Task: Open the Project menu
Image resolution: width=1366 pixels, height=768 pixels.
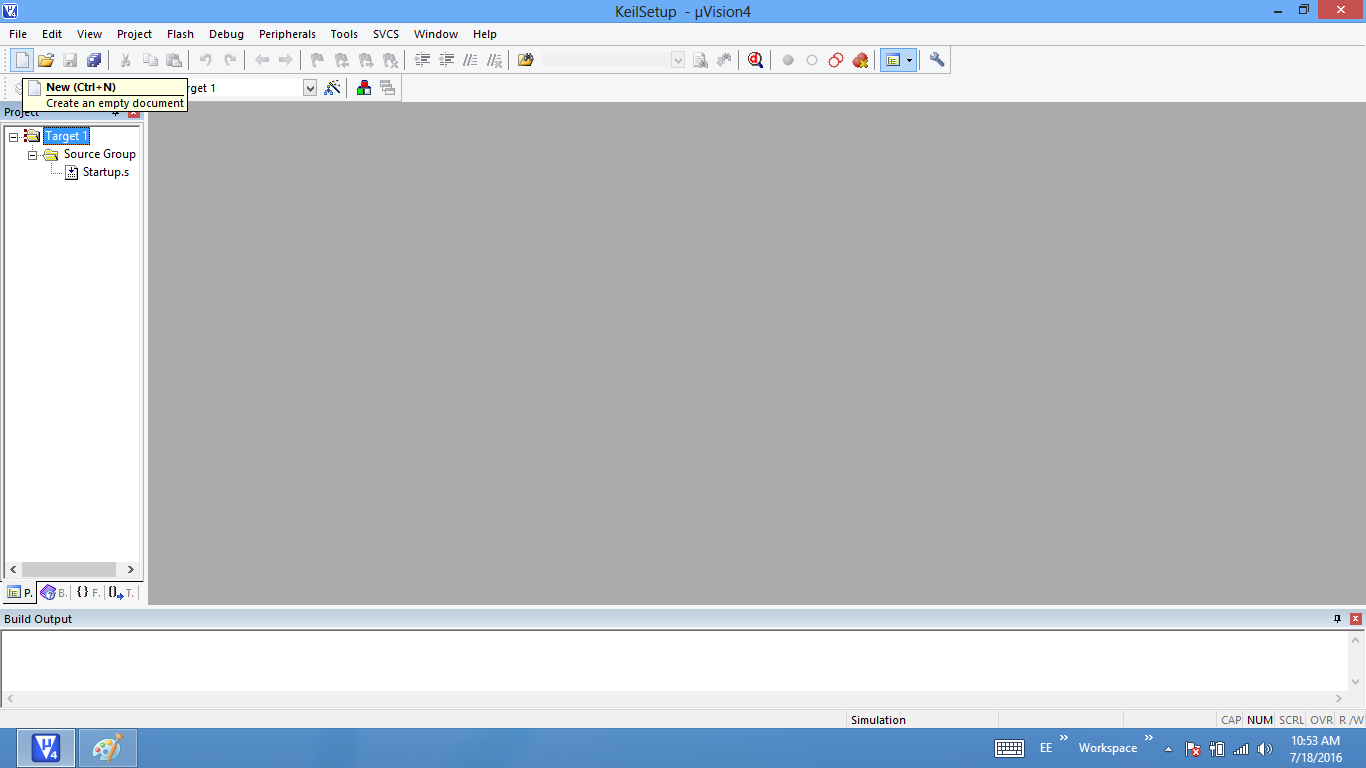Action: coord(135,34)
